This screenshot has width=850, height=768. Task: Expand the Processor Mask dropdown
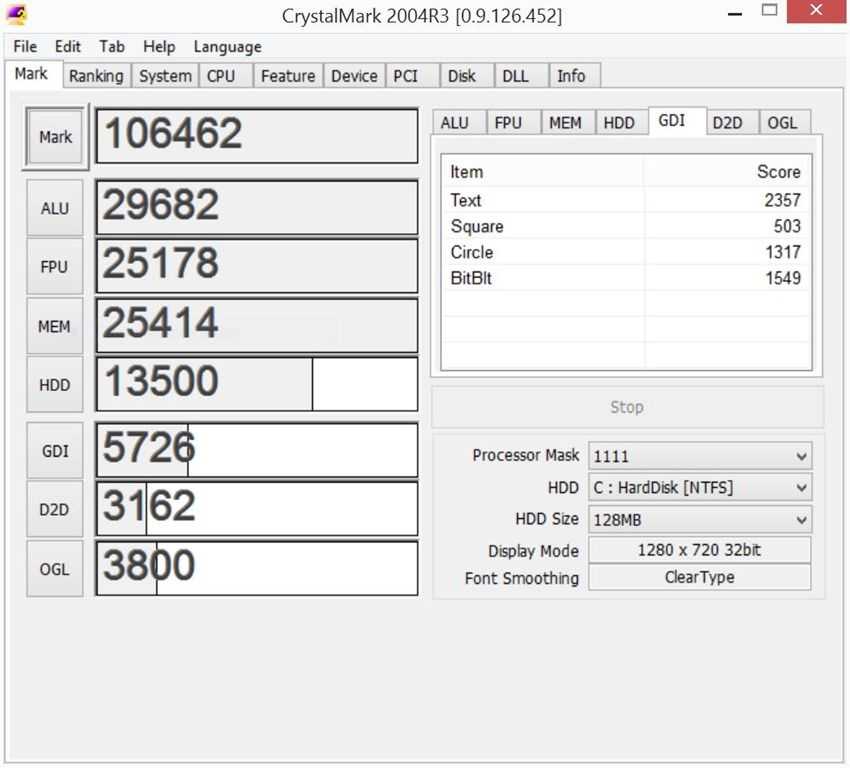point(700,456)
